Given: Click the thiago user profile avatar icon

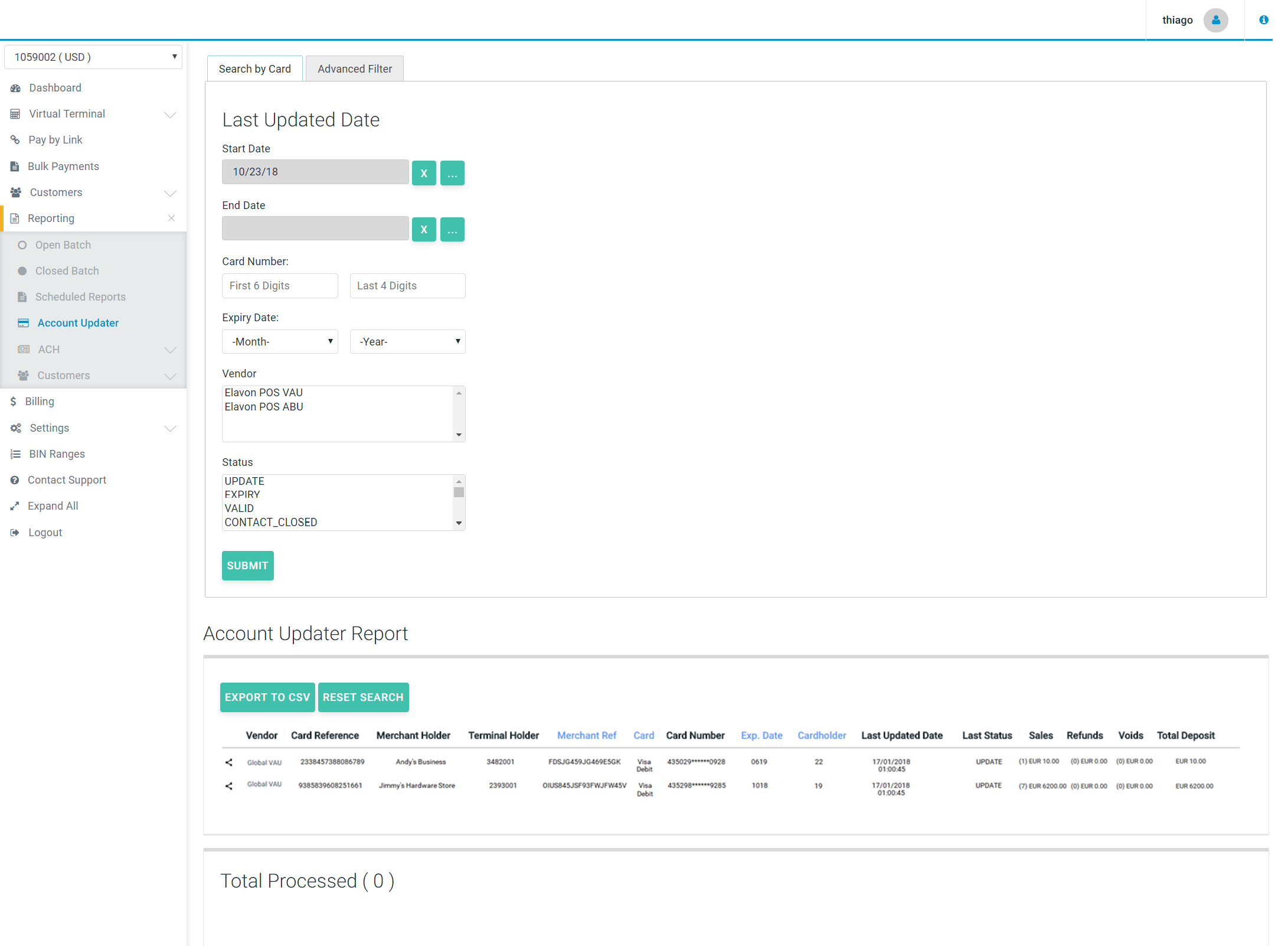Looking at the screenshot, I should coord(1215,20).
